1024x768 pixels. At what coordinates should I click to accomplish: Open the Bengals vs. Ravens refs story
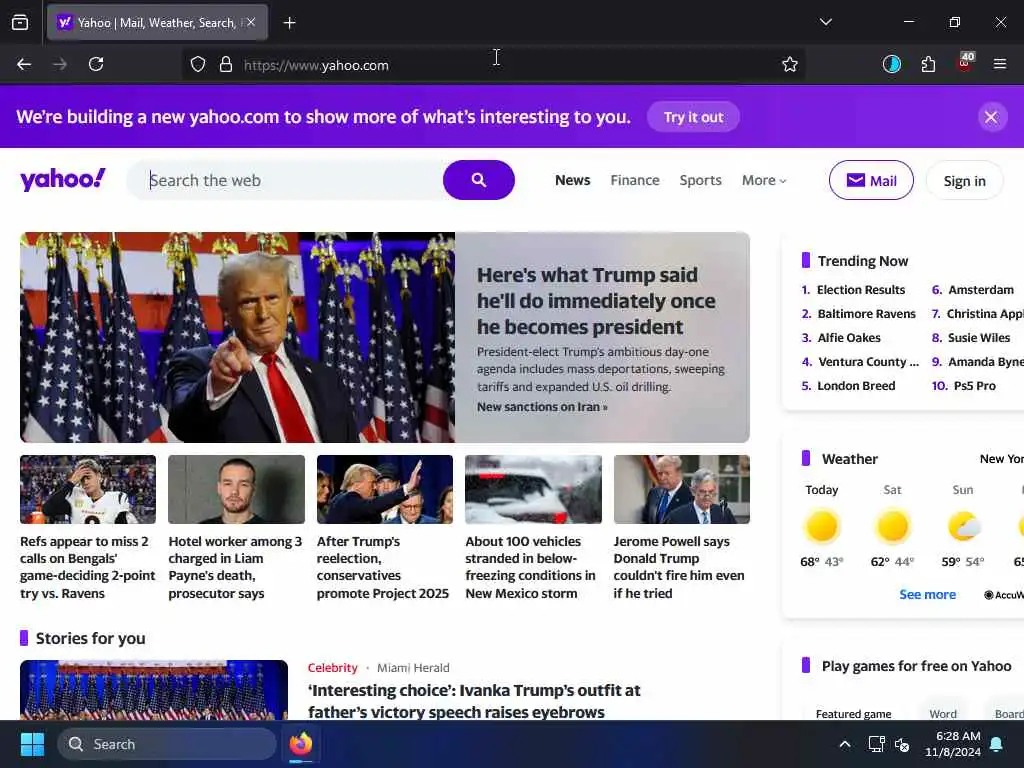88,567
